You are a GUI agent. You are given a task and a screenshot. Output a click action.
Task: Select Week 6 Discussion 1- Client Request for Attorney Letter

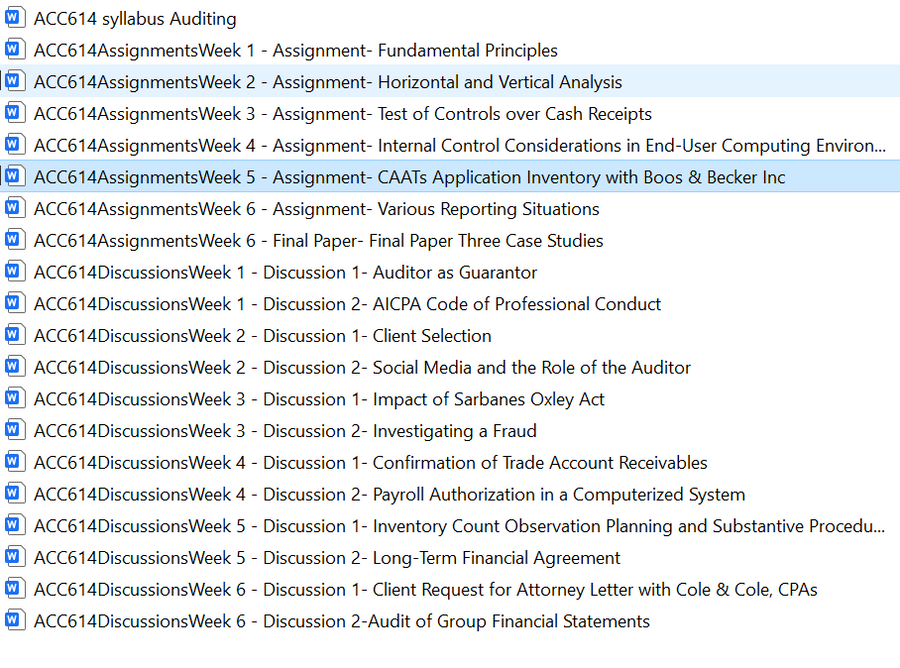[425, 589]
